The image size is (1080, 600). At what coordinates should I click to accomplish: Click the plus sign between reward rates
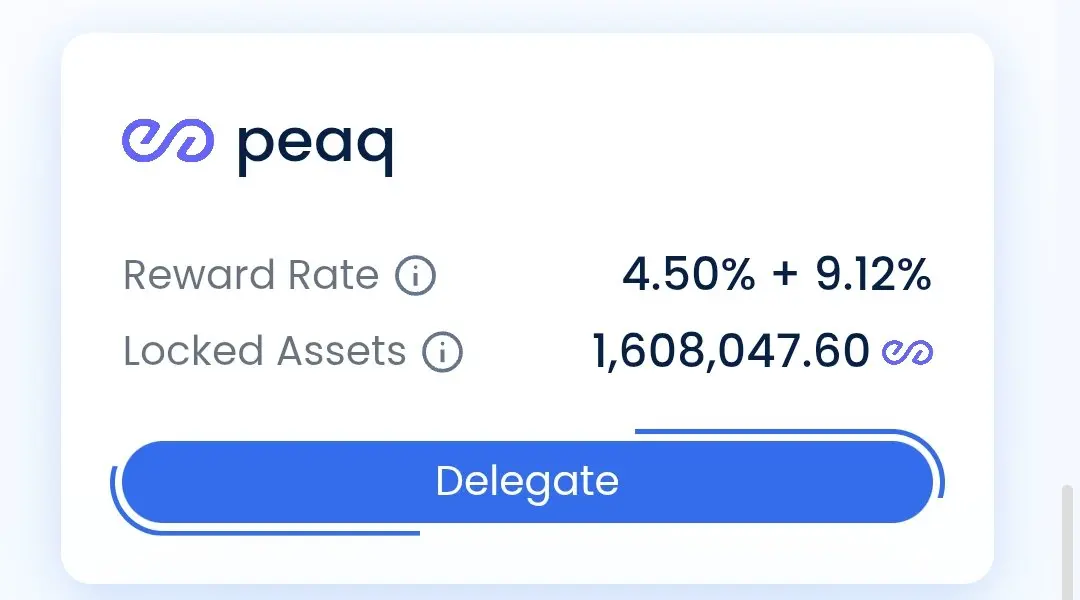785,273
